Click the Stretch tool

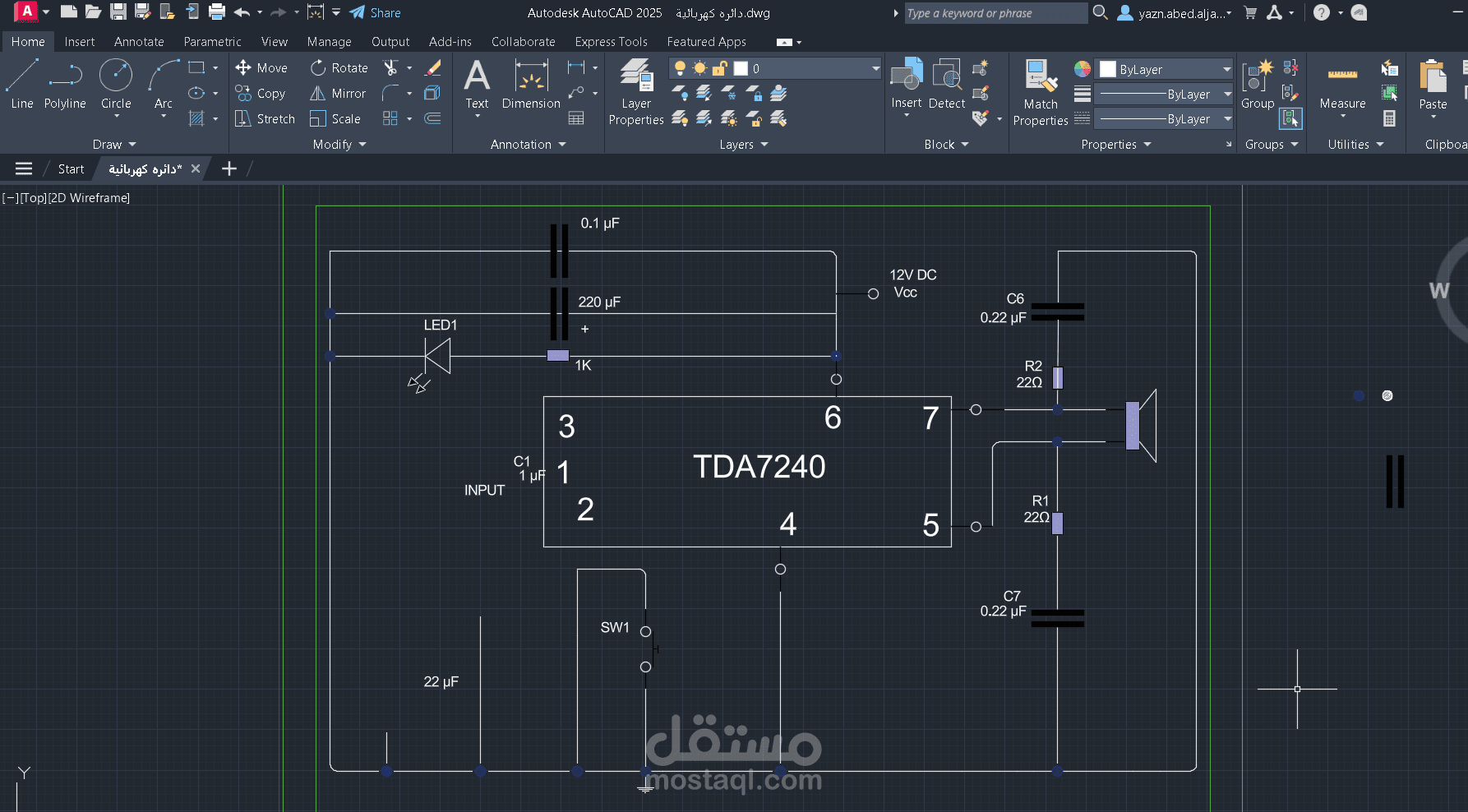coord(265,118)
